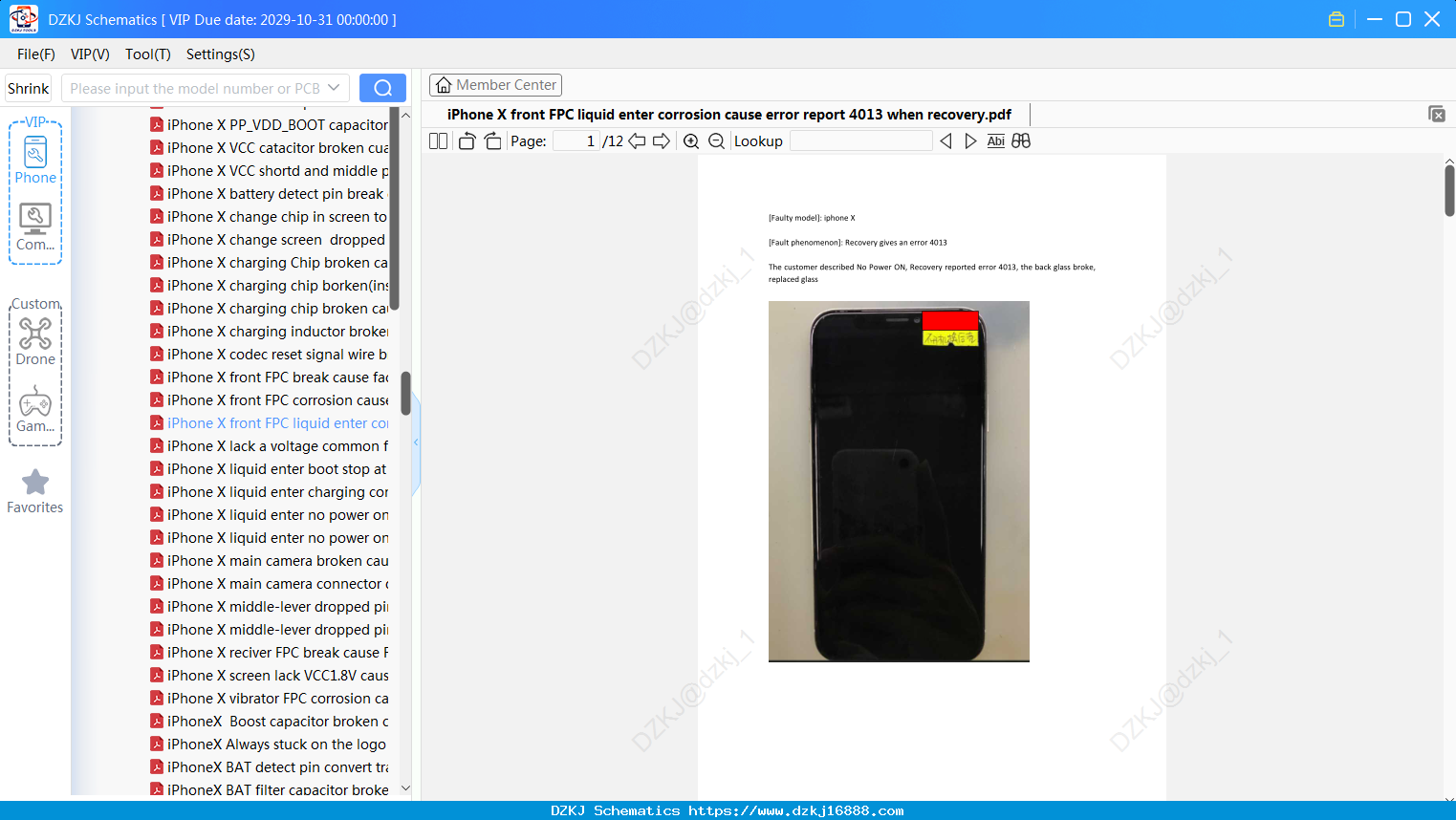The height and width of the screenshot is (820, 1456).
Task: Click the yellow toolbox icon in title bar
Action: point(1336,19)
